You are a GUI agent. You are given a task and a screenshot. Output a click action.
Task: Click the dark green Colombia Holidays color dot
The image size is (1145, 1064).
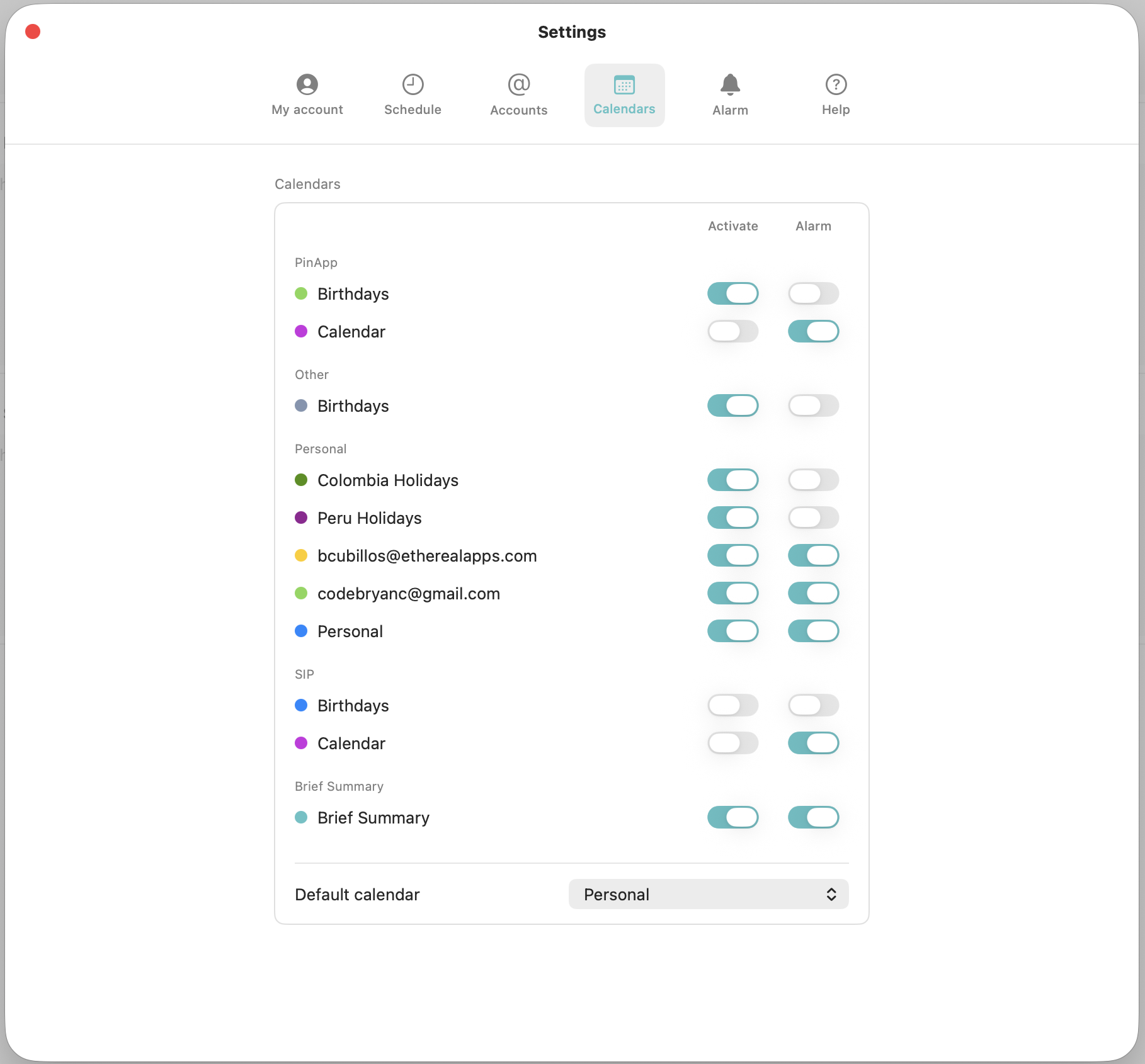coord(301,480)
